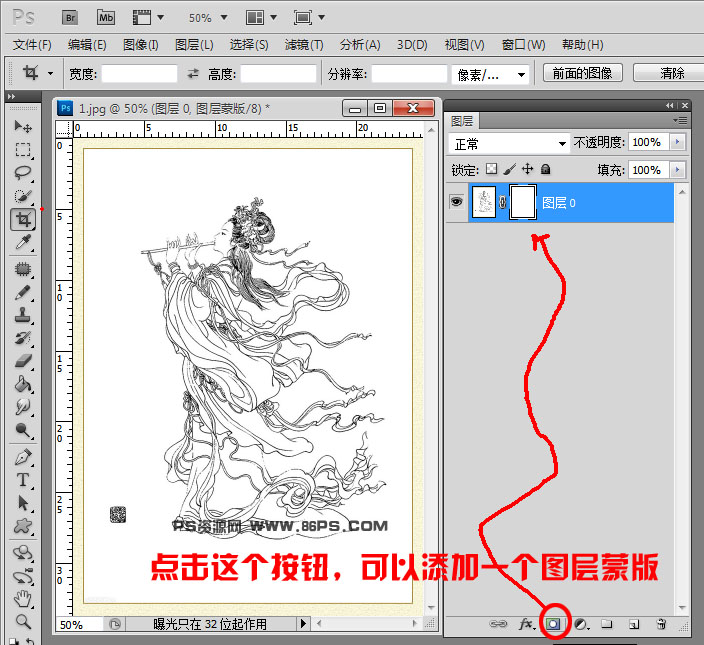Toggle lock position icon
Screen dimensions: 704x645
pos(528,169)
